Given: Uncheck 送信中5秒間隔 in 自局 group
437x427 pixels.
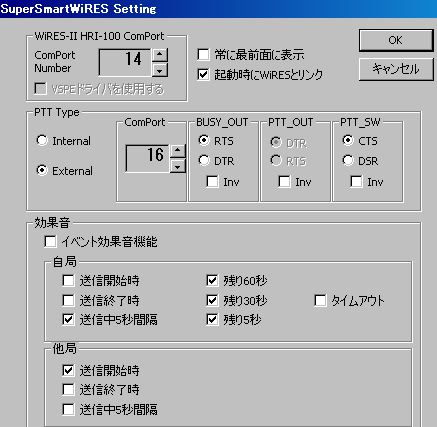Looking at the screenshot, I should 68,320.
